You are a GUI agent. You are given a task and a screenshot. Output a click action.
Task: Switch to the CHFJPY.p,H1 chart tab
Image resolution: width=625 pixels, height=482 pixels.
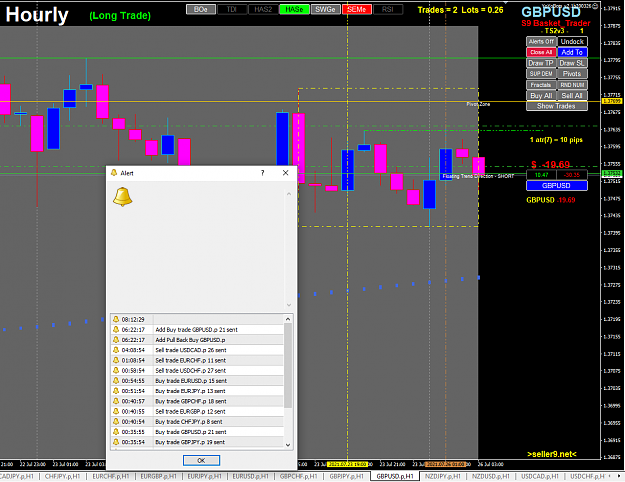(62, 476)
